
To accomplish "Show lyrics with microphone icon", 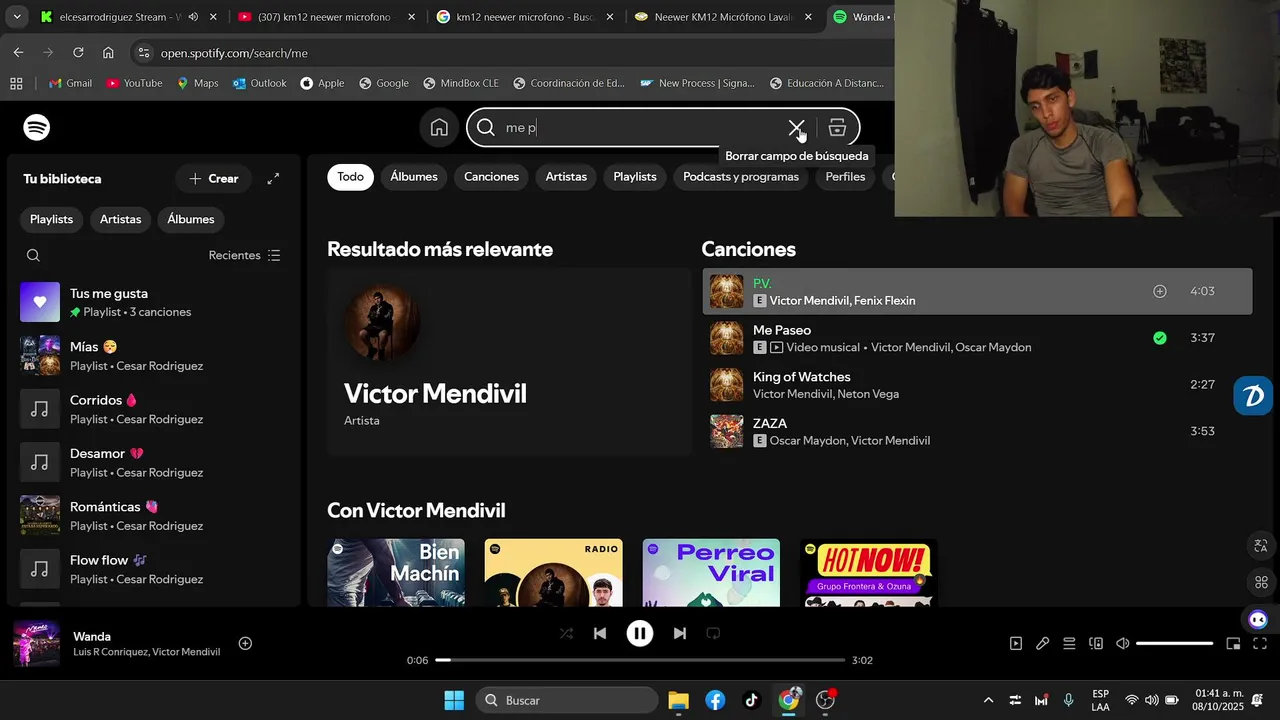I will pyautogui.click(x=1042, y=644).
